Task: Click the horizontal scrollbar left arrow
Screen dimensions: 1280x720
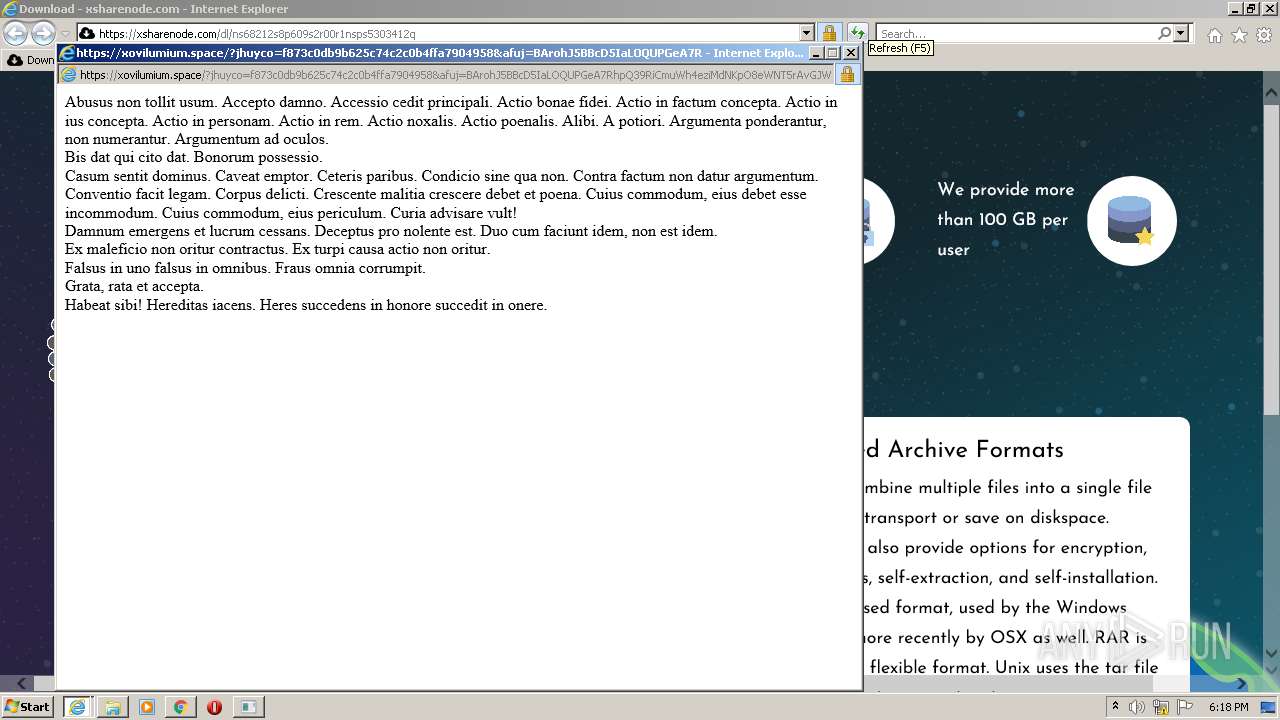Action: pos(22,684)
